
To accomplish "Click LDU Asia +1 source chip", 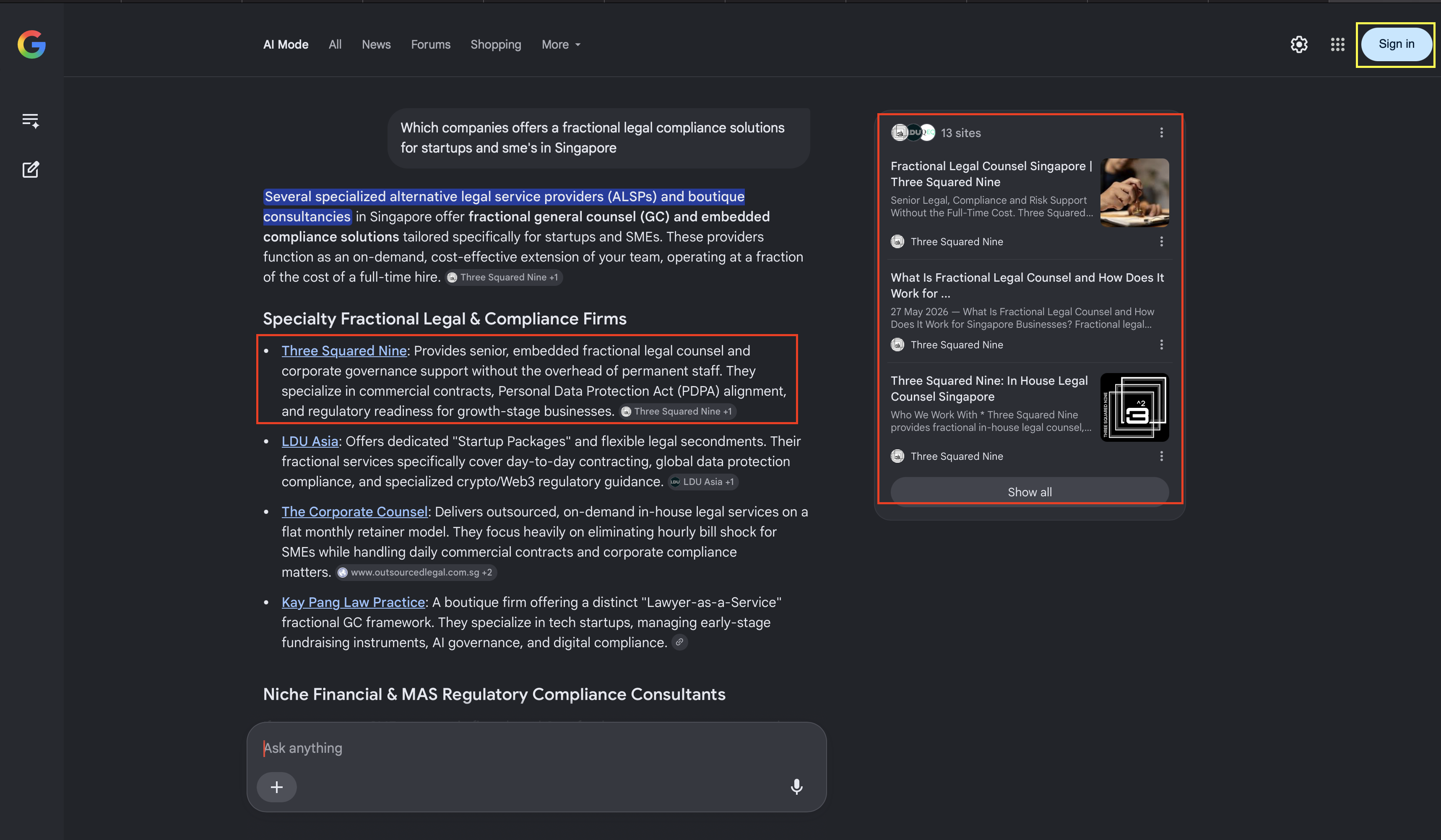I will [x=703, y=482].
